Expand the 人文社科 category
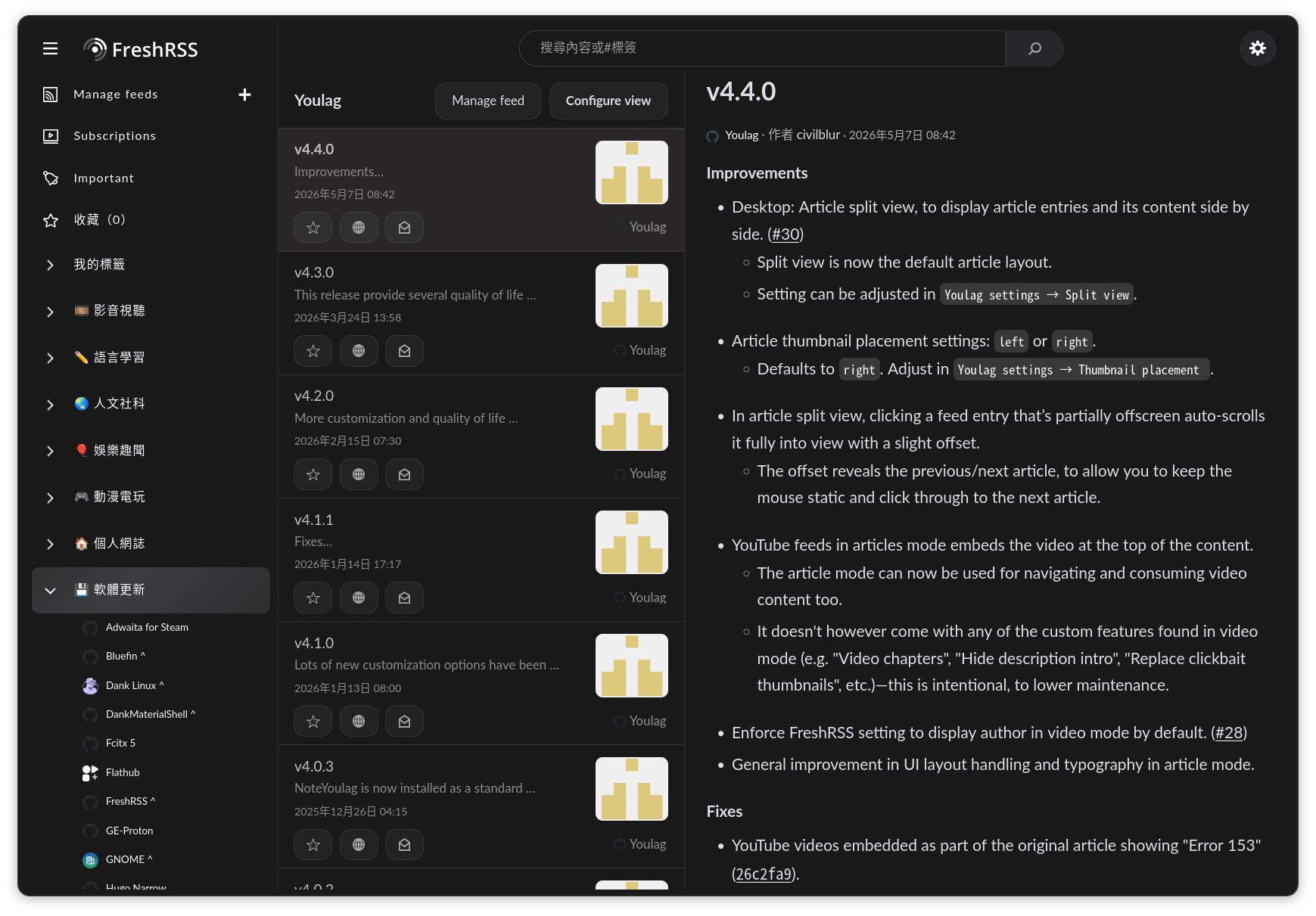The image size is (1316, 916). [51, 405]
